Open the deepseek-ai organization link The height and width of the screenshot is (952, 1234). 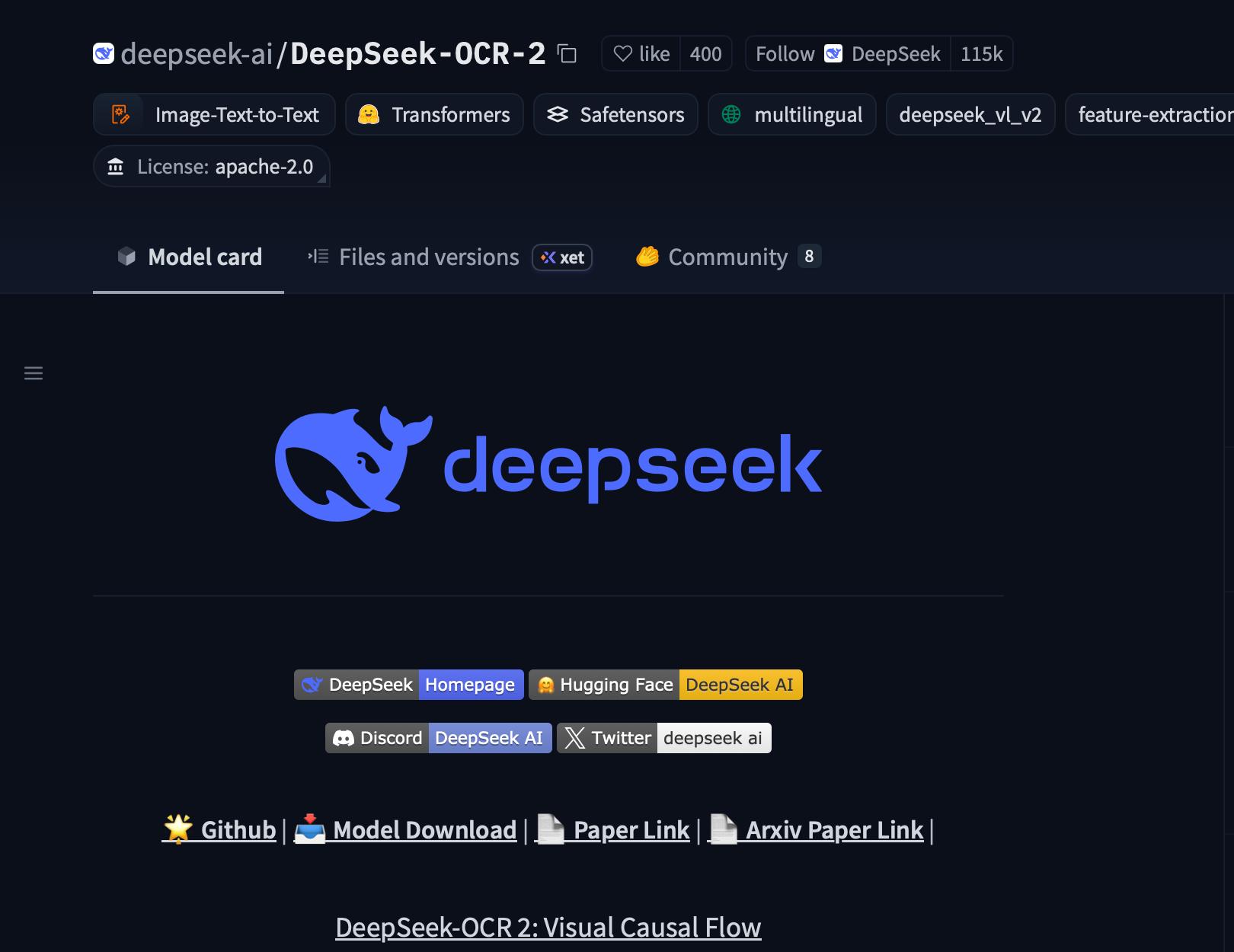(x=197, y=53)
